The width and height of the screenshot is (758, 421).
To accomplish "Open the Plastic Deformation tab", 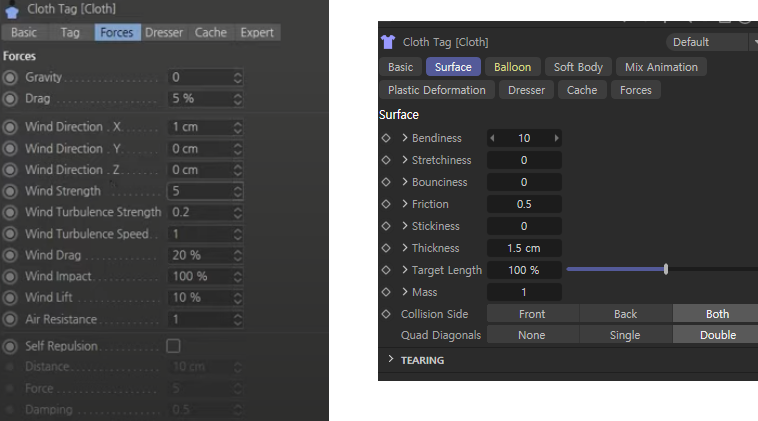I will [x=436, y=90].
